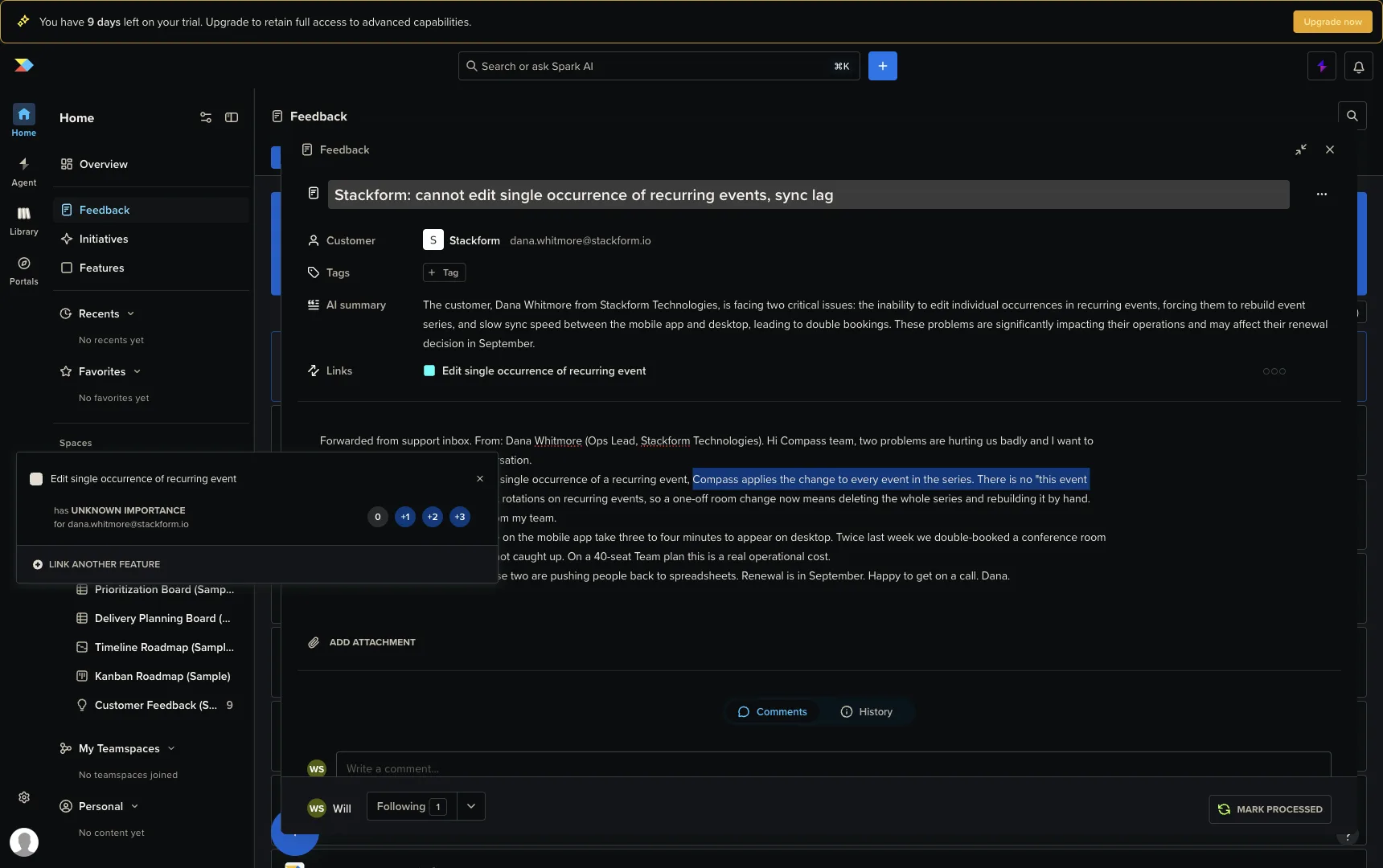Click the Following button

[x=412, y=806]
